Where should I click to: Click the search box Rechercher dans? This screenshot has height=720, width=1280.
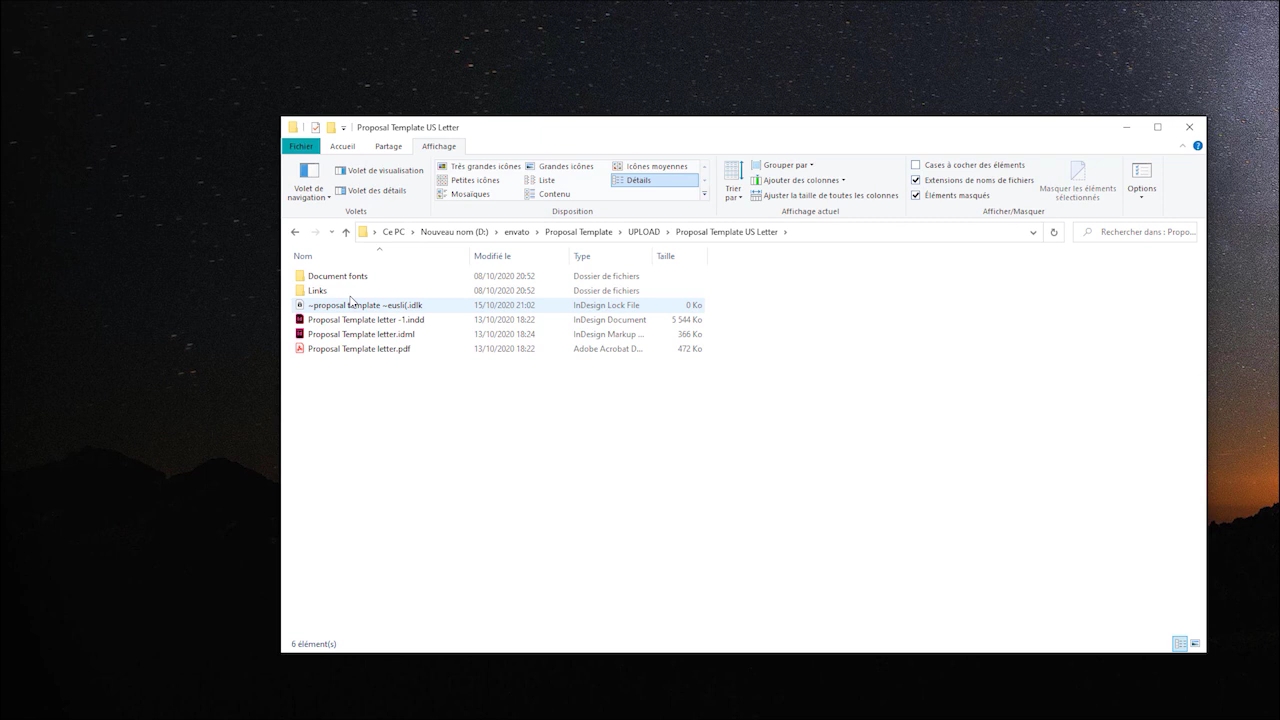point(1136,232)
